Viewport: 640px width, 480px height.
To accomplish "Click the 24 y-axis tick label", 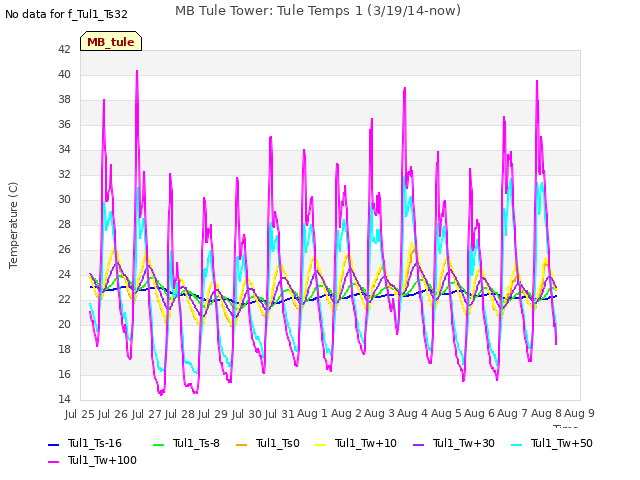I will point(64,274).
